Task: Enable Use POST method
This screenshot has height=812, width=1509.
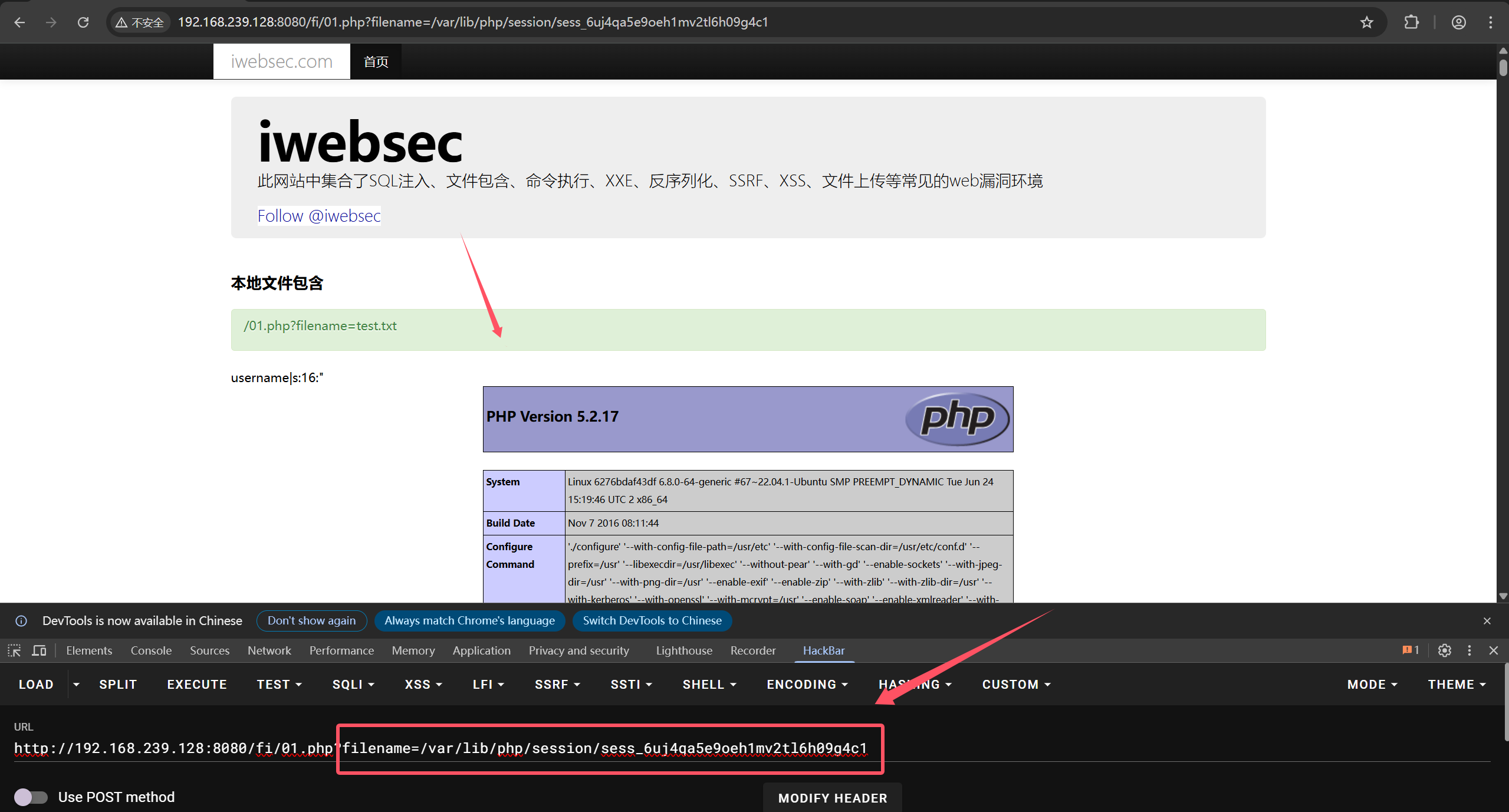Action: point(31,797)
